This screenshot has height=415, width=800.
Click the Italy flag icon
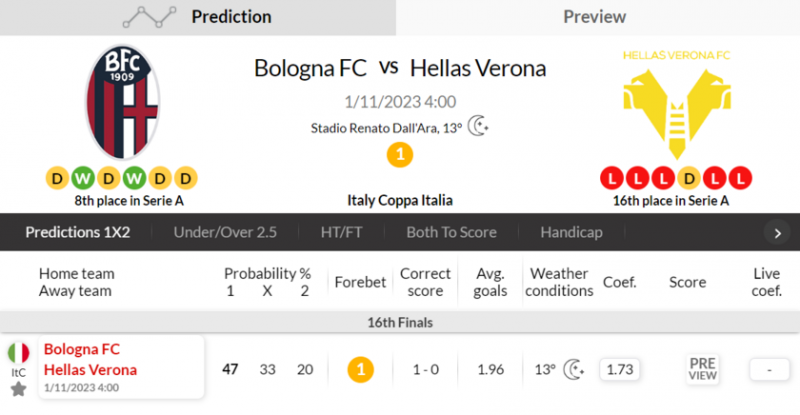[18, 353]
